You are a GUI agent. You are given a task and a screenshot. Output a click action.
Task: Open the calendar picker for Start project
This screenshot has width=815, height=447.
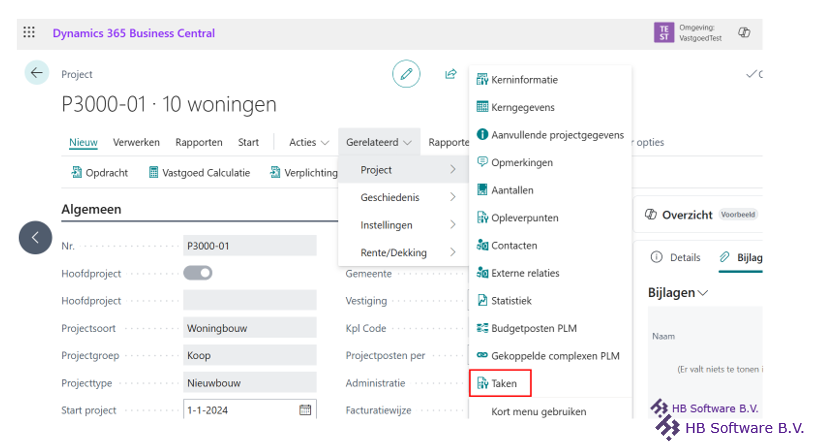[x=305, y=410]
